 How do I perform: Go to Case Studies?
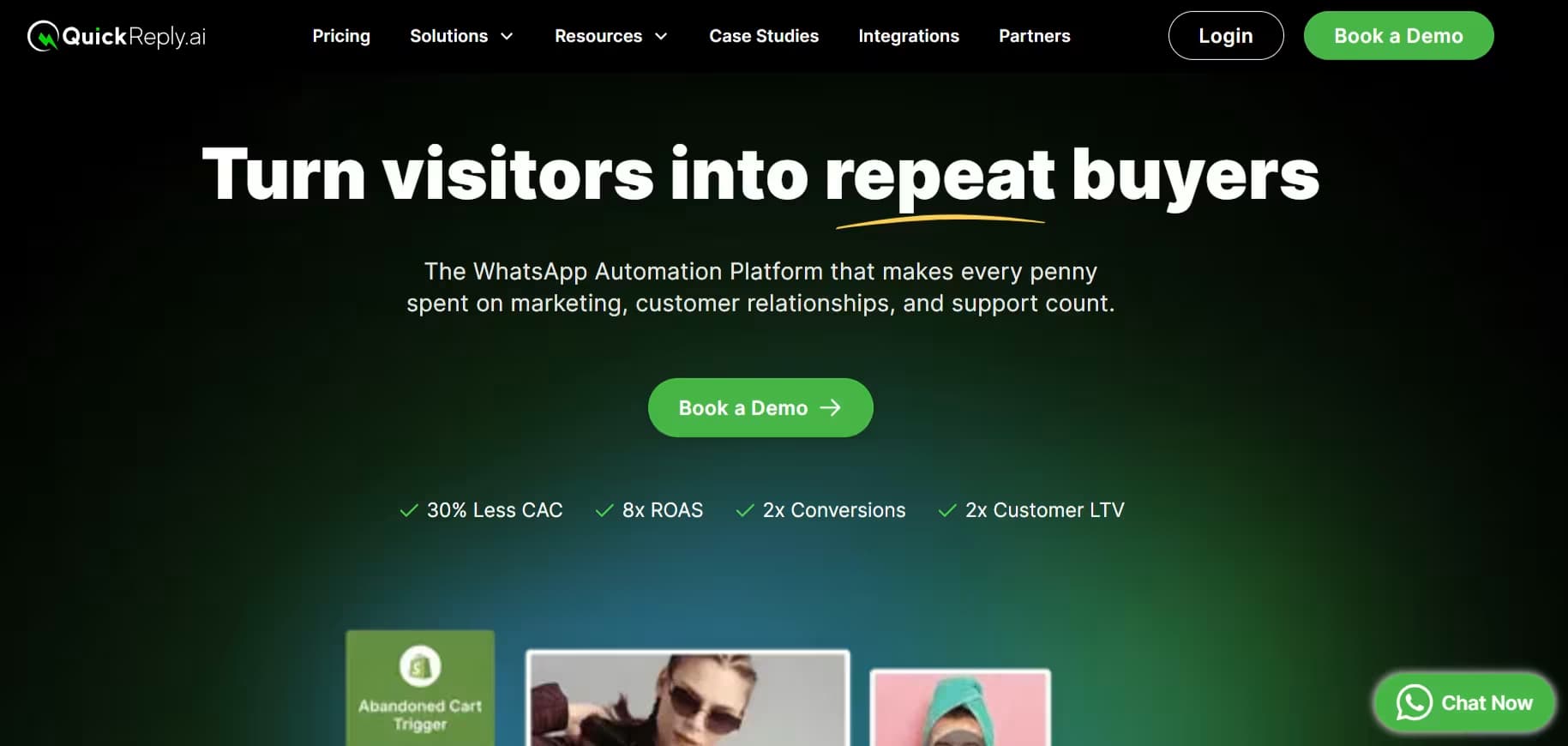764,36
